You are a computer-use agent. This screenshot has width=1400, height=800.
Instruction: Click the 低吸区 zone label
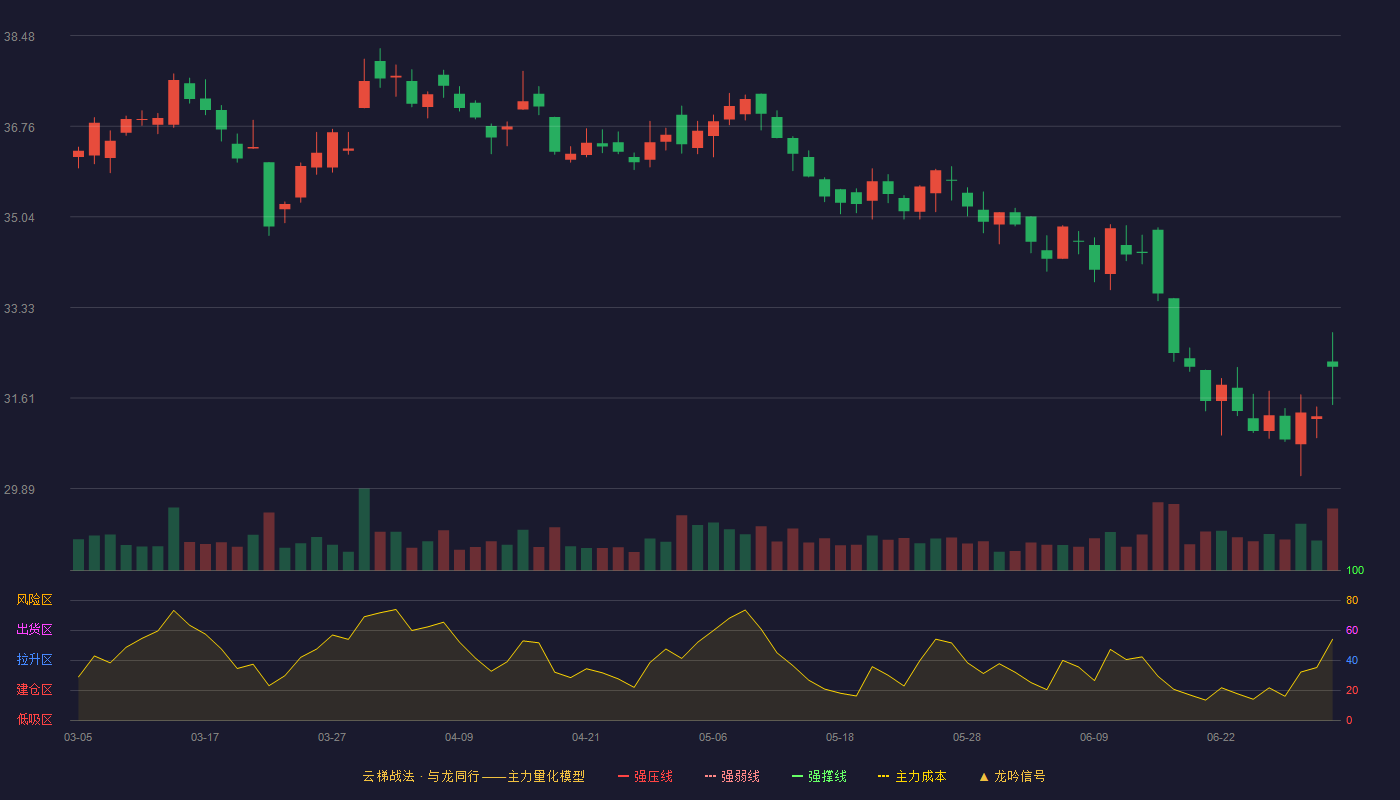pyautogui.click(x=34, y=720)
